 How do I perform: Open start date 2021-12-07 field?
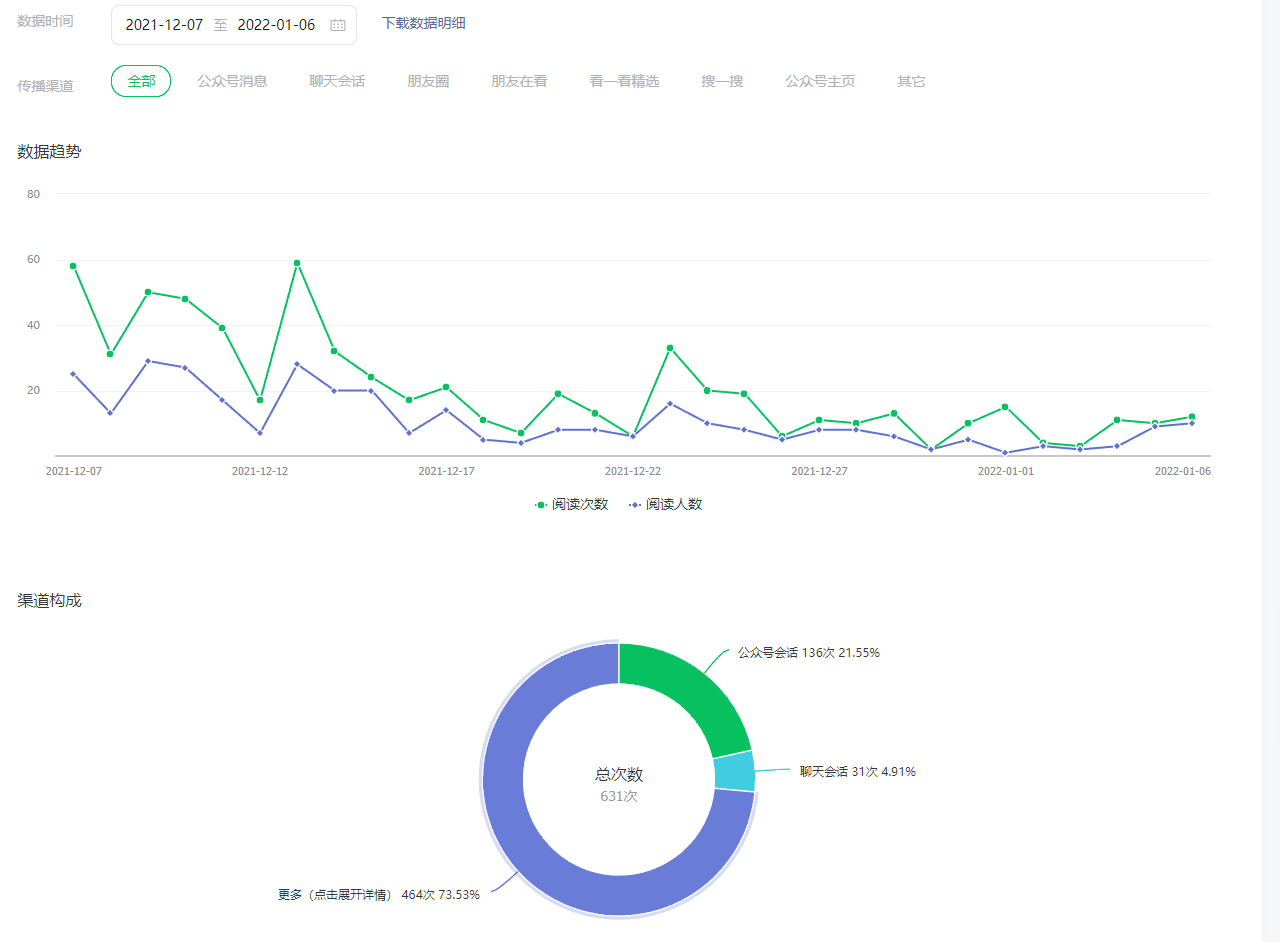[x=164, y=25]
